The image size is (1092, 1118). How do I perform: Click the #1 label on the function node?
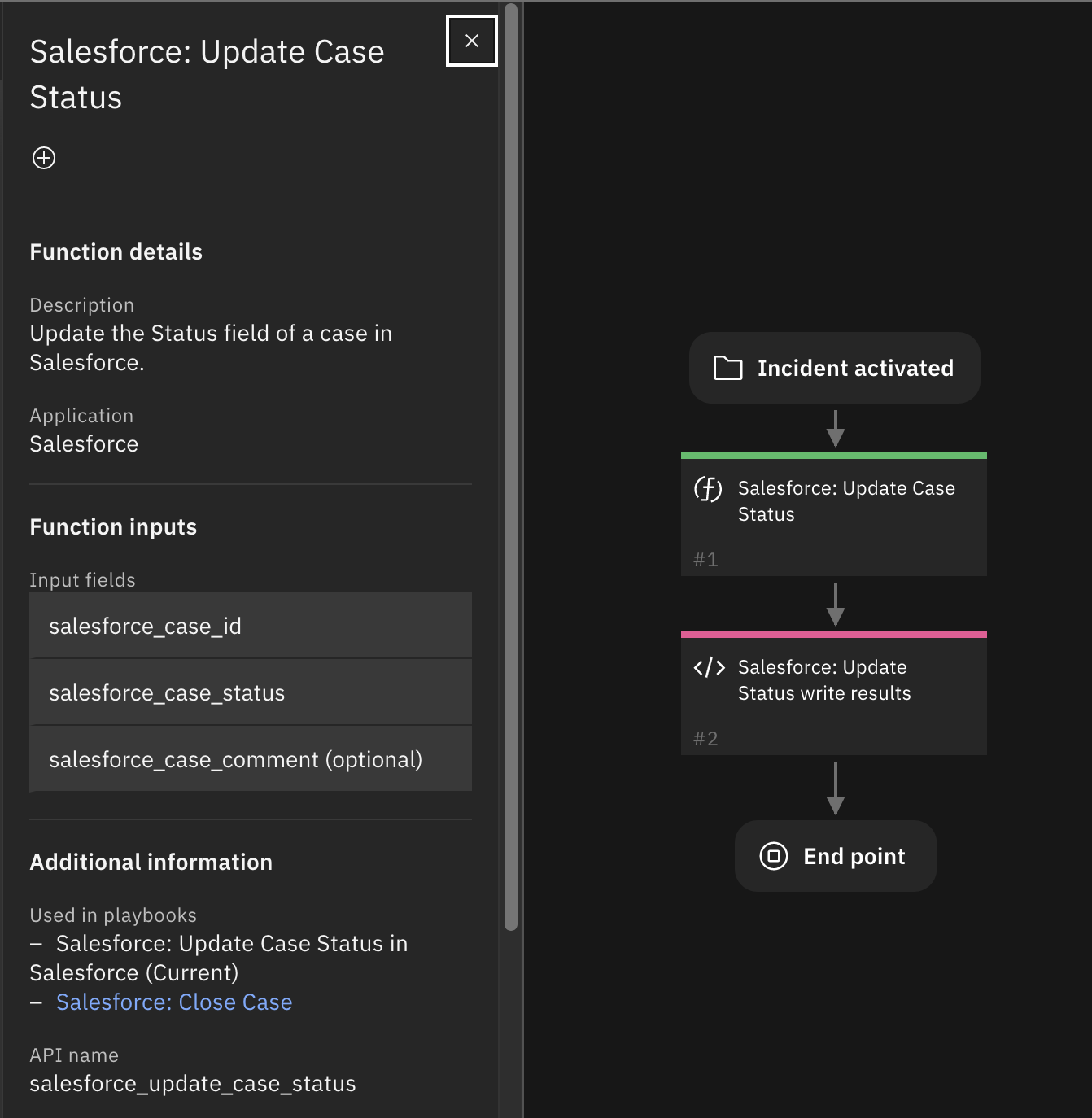tap(705, 560)
